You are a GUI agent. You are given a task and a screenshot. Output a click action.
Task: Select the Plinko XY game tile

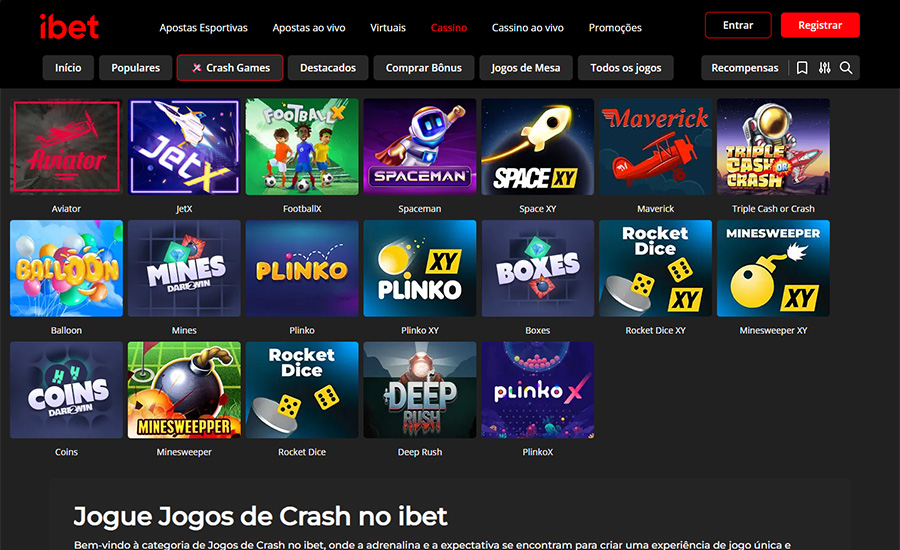[420, 268]
